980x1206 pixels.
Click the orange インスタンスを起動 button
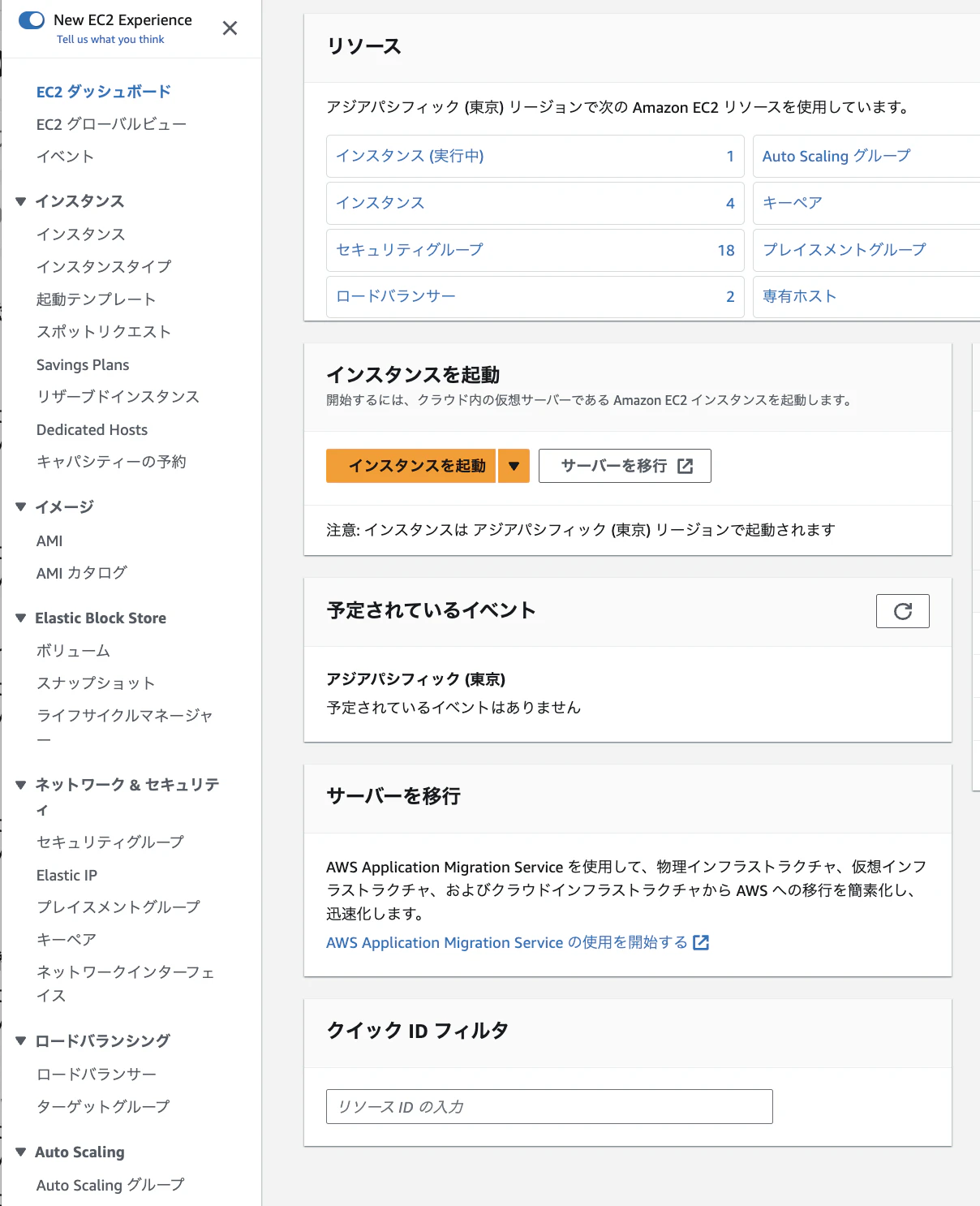click(x=410, y=466)
